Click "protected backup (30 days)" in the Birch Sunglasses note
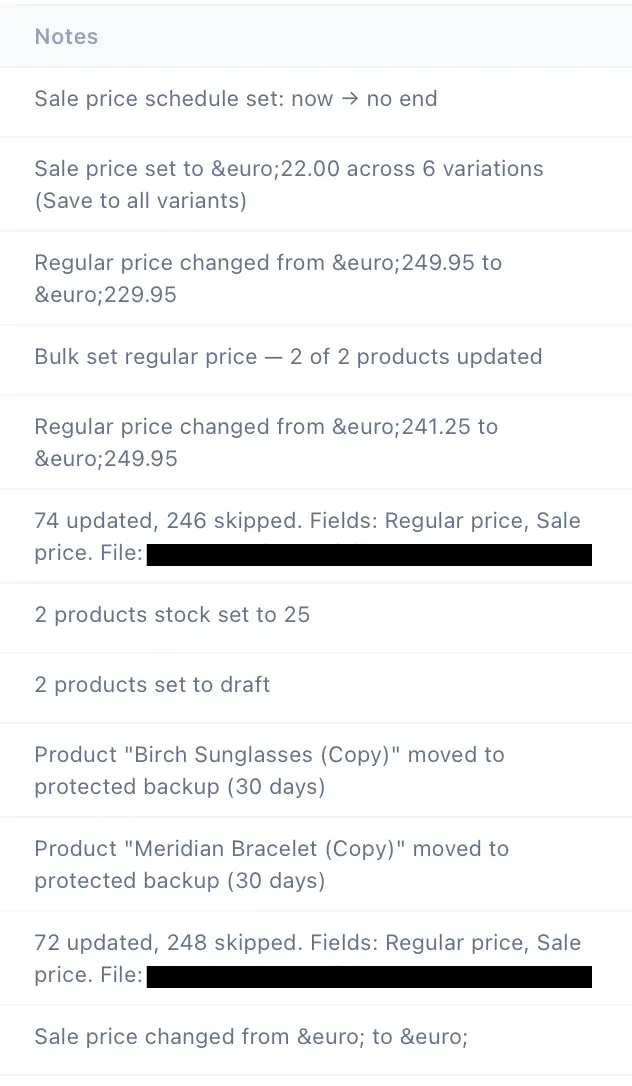 180,787
